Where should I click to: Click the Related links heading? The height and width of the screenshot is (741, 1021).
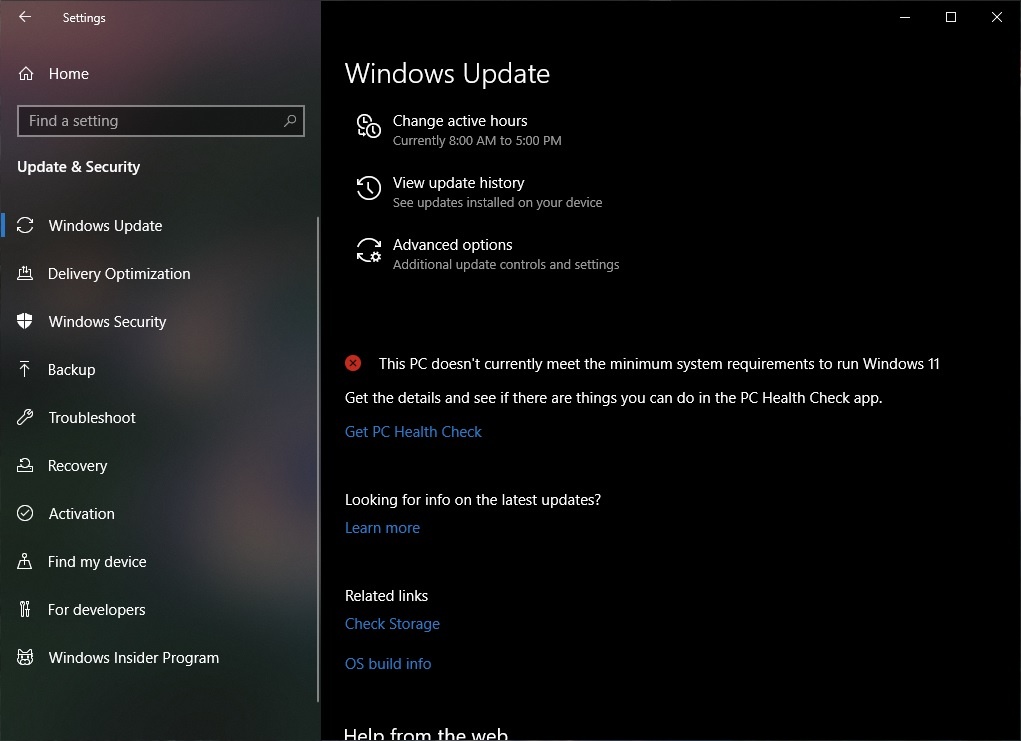(386, 596)
